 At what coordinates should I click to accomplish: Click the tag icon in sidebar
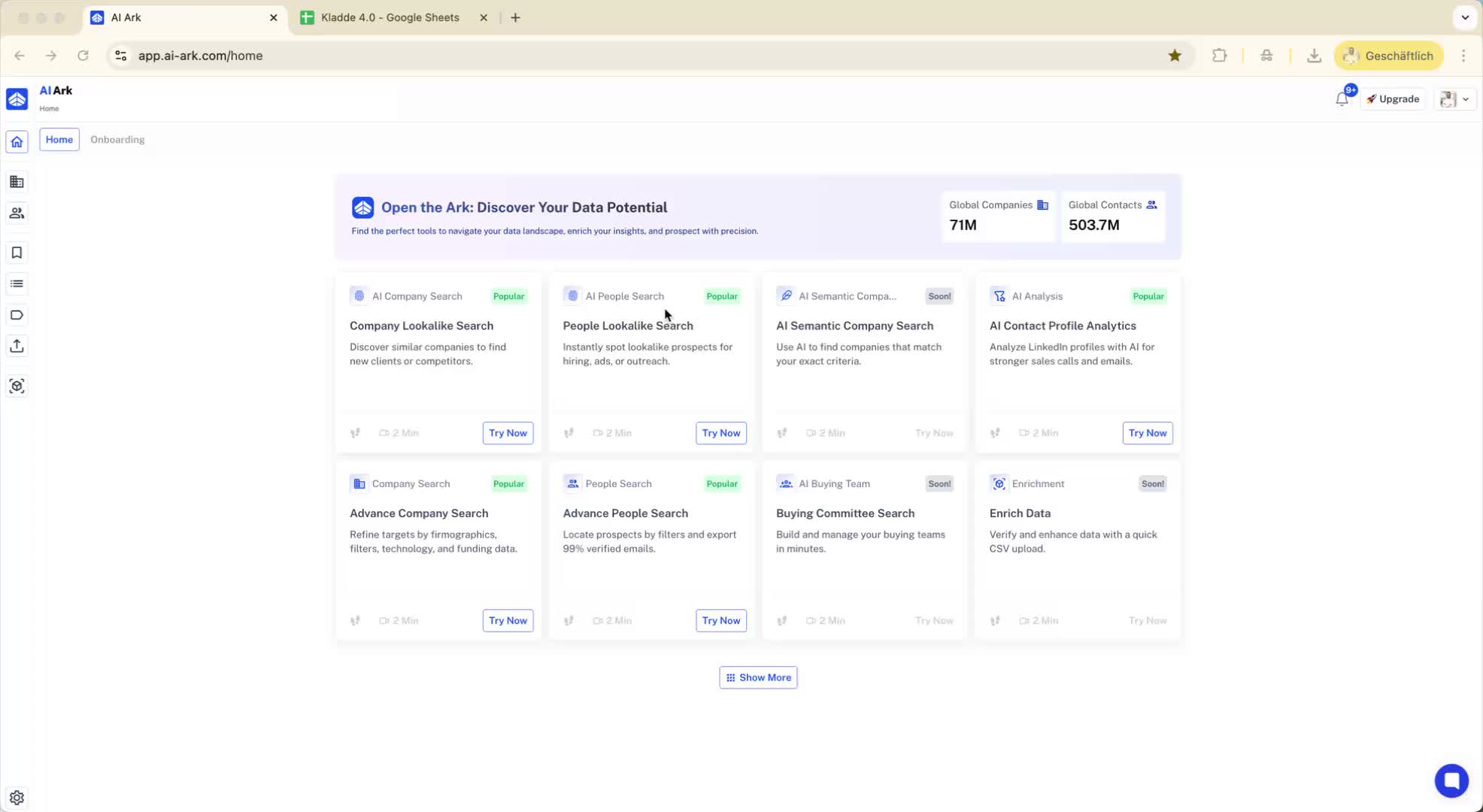click(x=17, y=315)
